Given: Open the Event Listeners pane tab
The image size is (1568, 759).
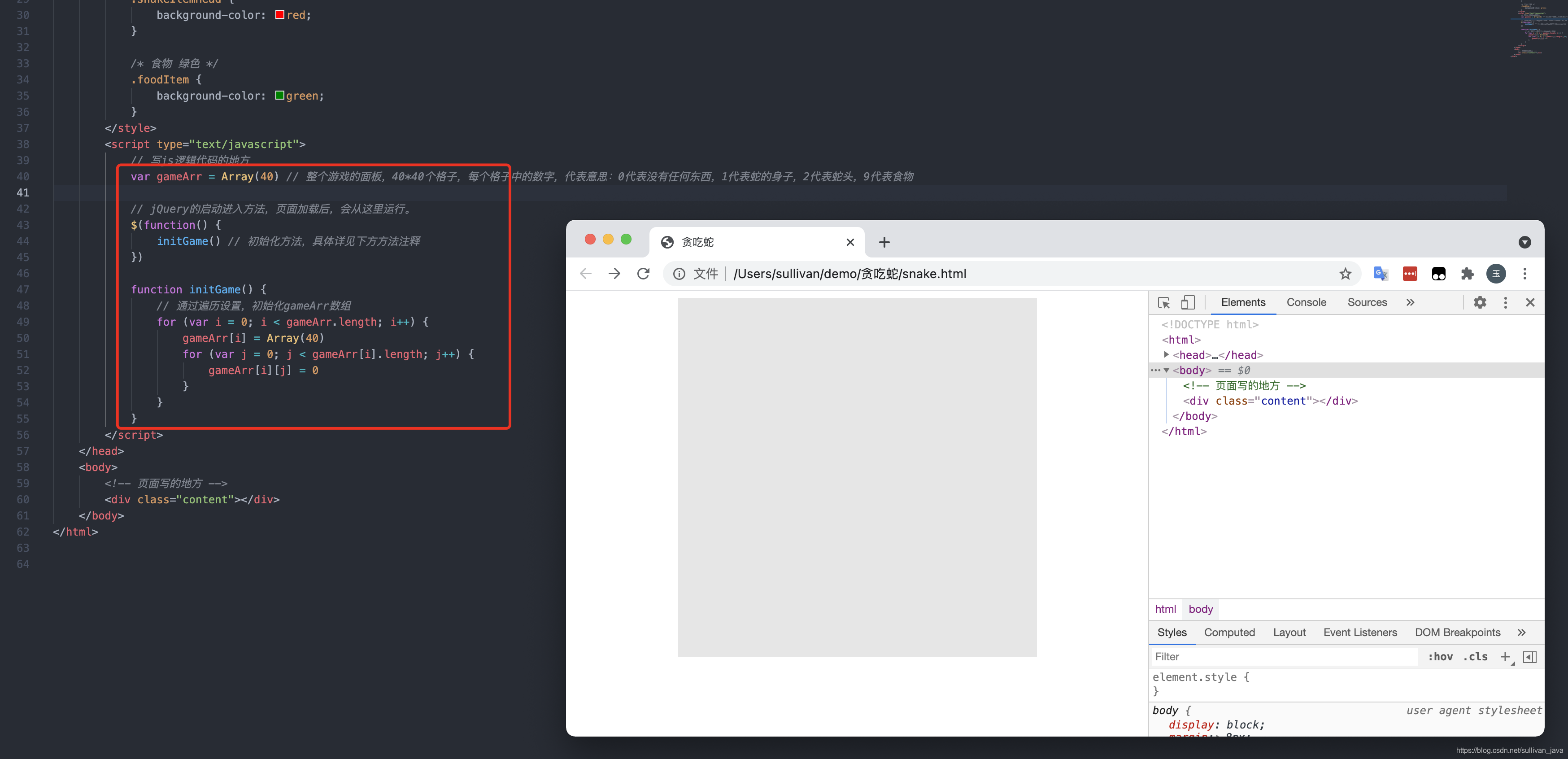Looking at the screenshot, I should tap(1360, 632).
